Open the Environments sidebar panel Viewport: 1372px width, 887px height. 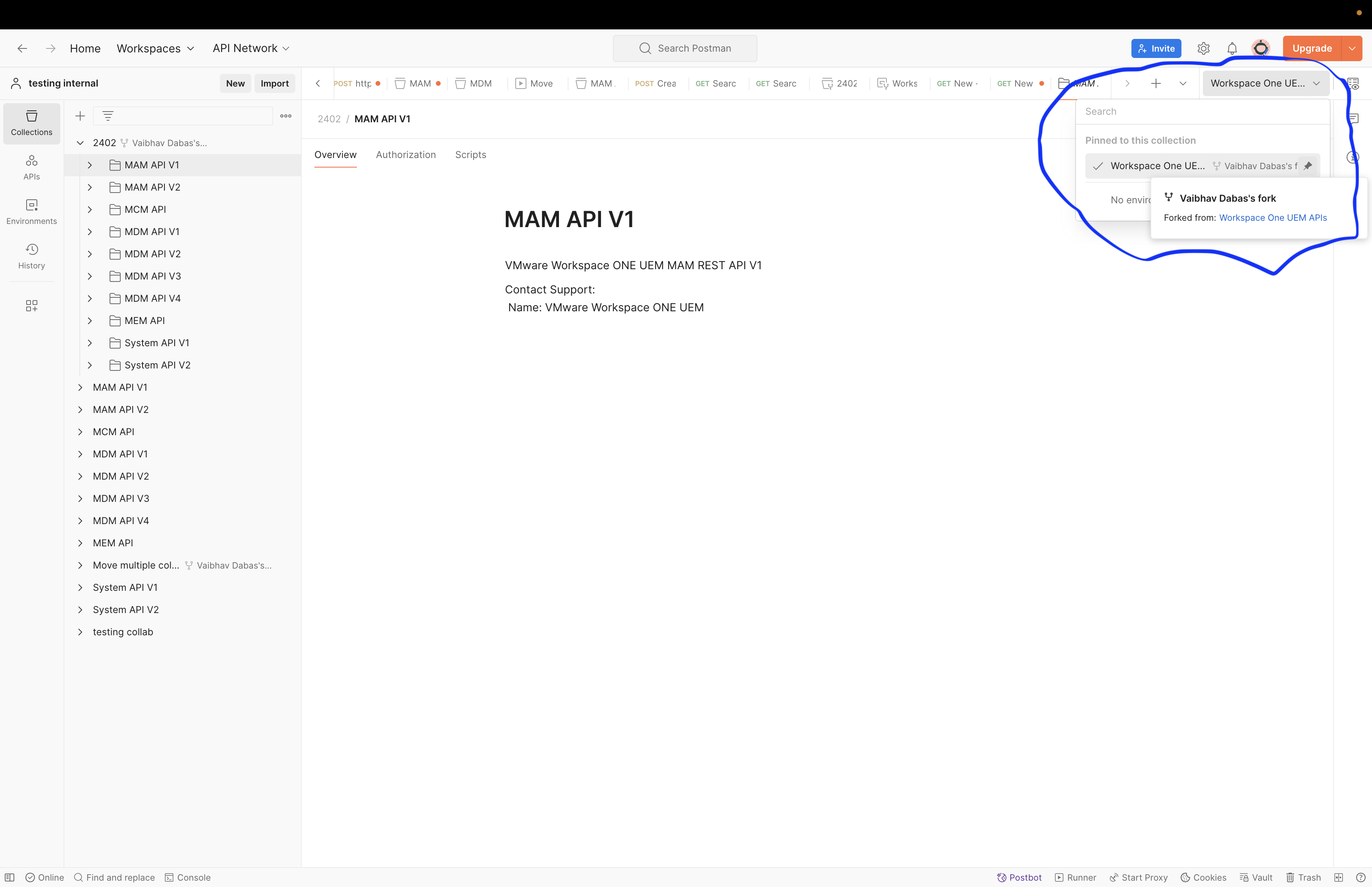tap(31, 210)
